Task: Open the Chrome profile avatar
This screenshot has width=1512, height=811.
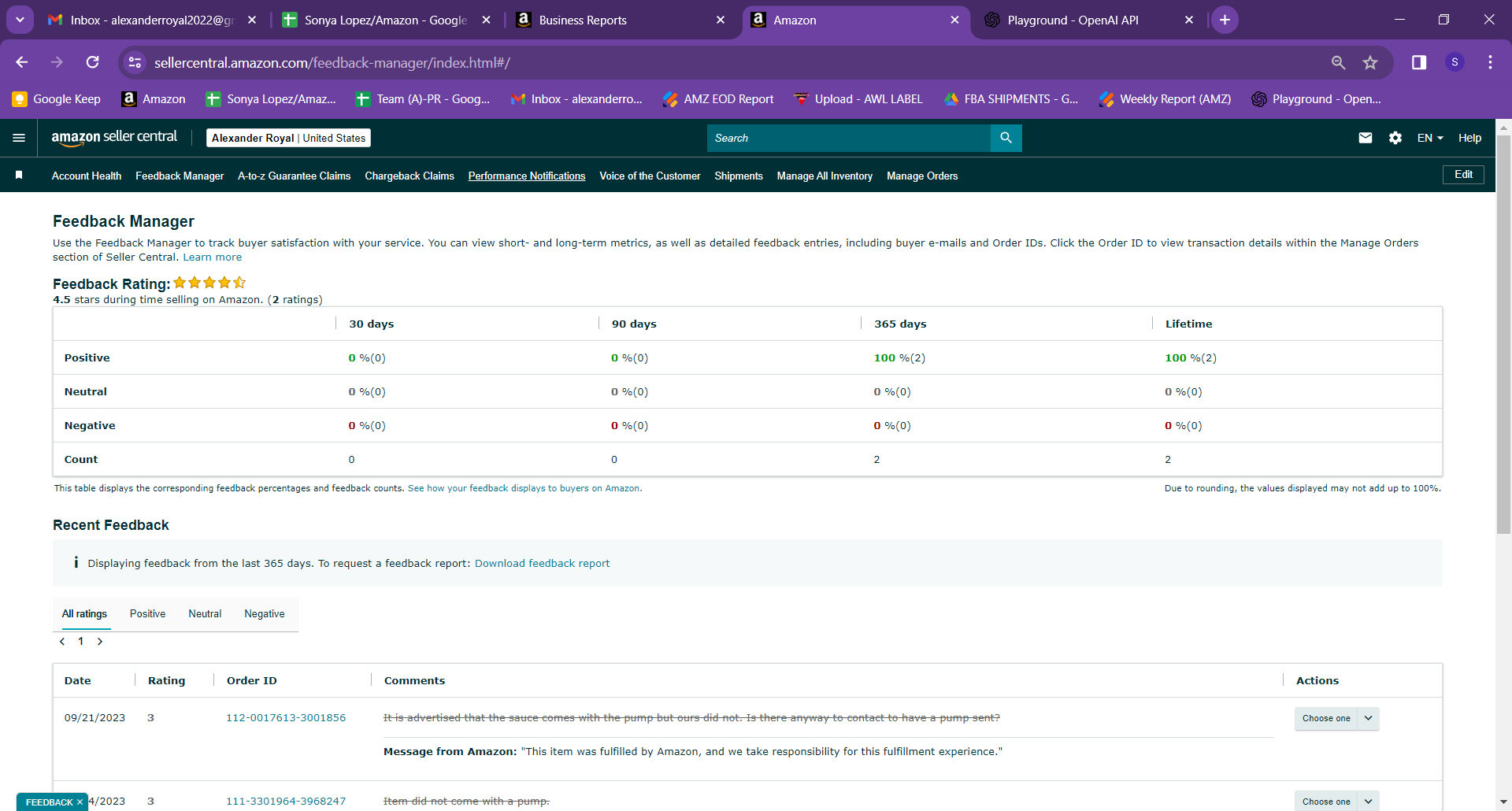Action: point(1455,62)
